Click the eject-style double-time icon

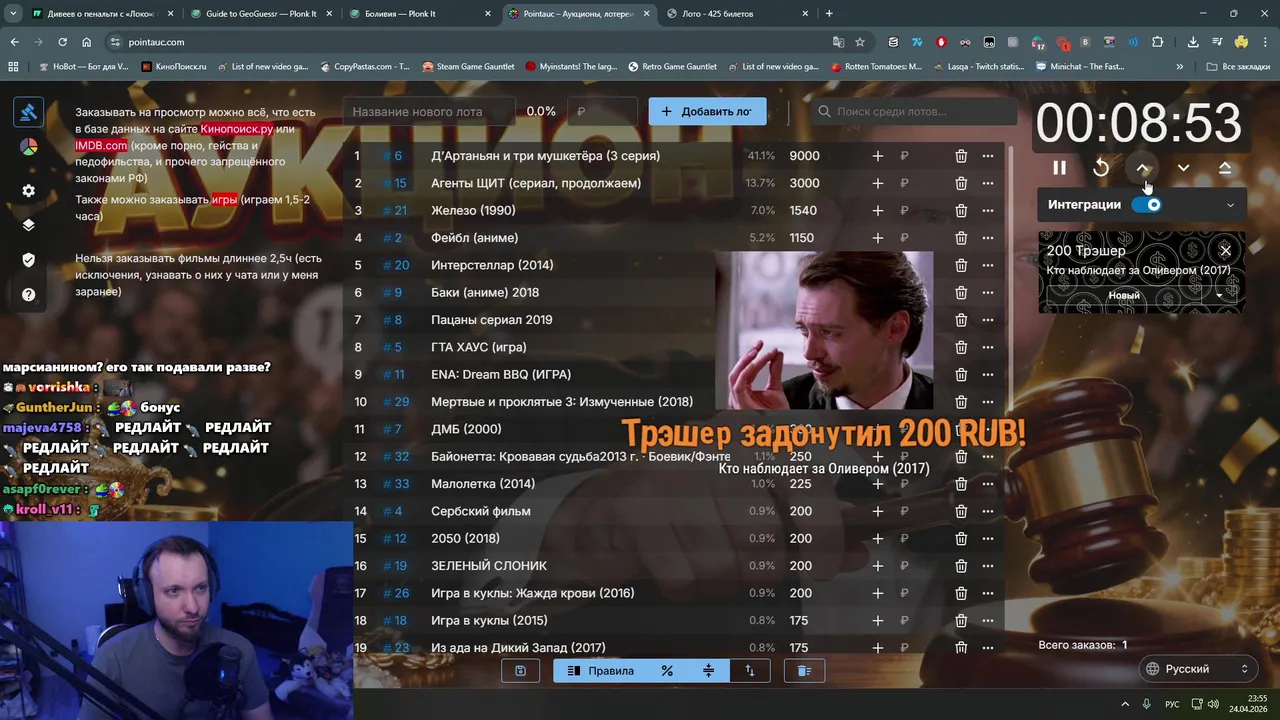[x=1225, y=168]
